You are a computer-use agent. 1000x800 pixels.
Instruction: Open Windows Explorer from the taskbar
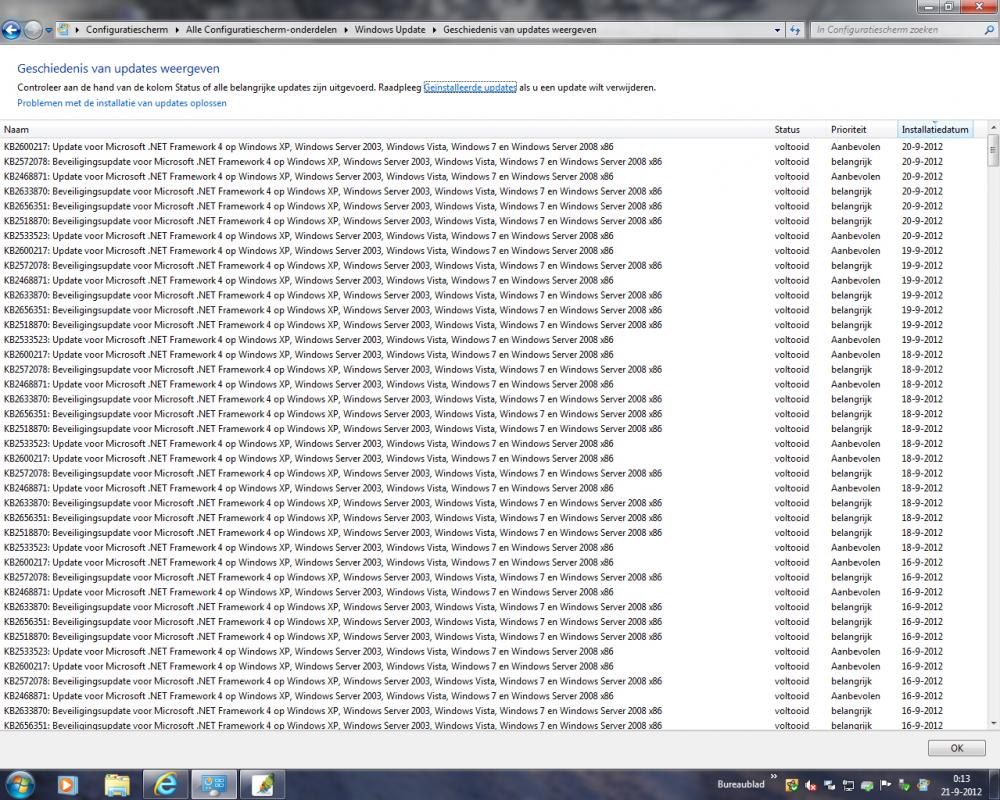pyautogui.click(x=117, y=785)
